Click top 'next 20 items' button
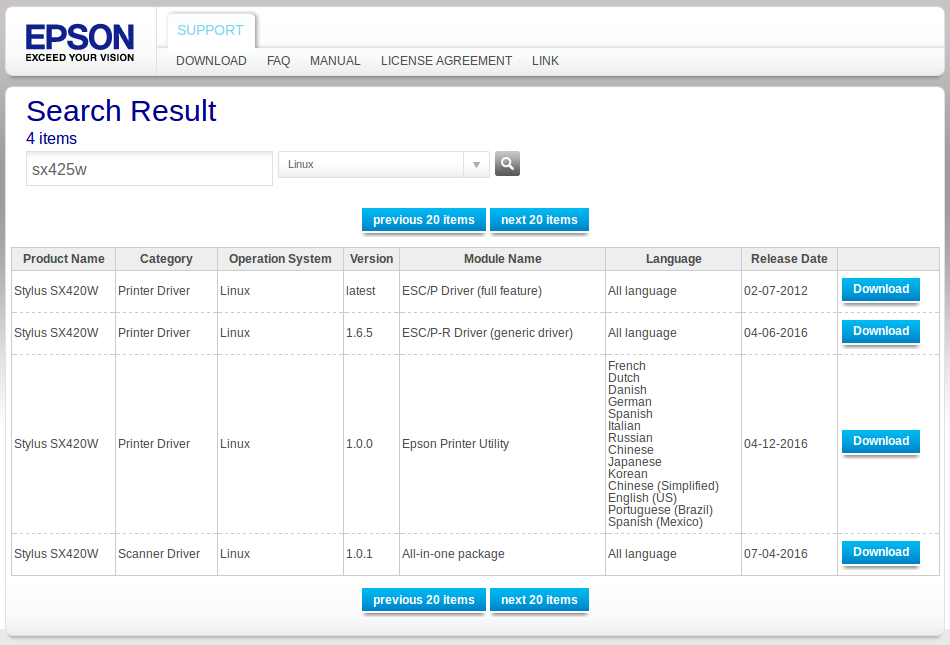The height and width of the screenshot is (645, 950). (x=539, y=220)
